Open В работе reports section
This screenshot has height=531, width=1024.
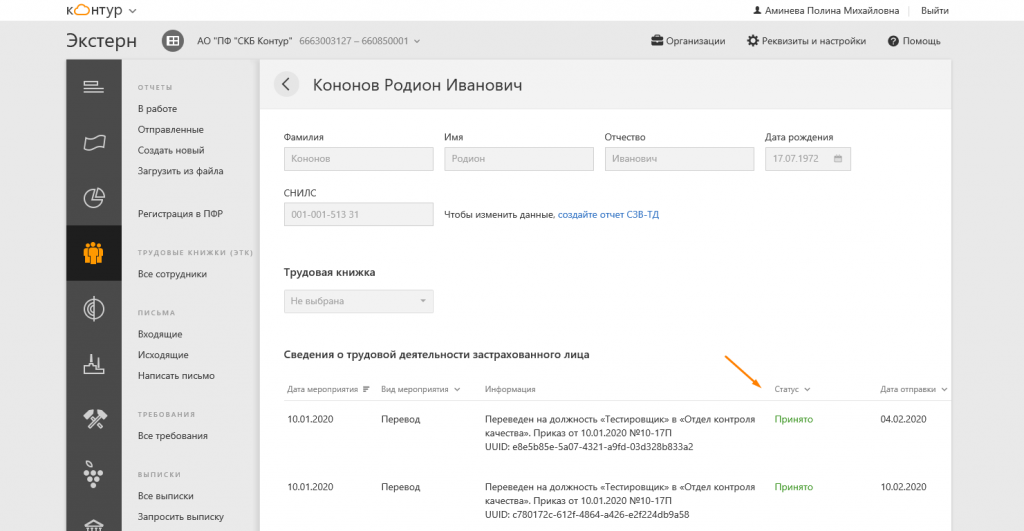point(157,108)
